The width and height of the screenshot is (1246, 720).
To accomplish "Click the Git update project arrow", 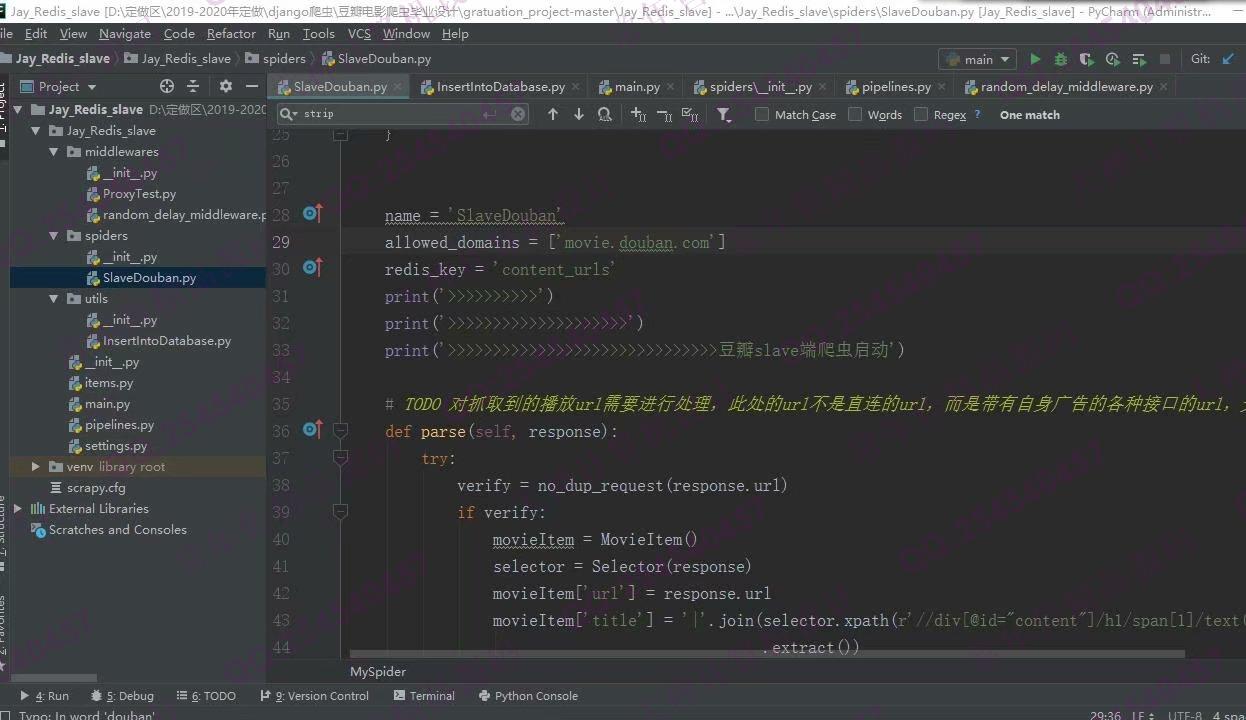I will click(1229, 59).
